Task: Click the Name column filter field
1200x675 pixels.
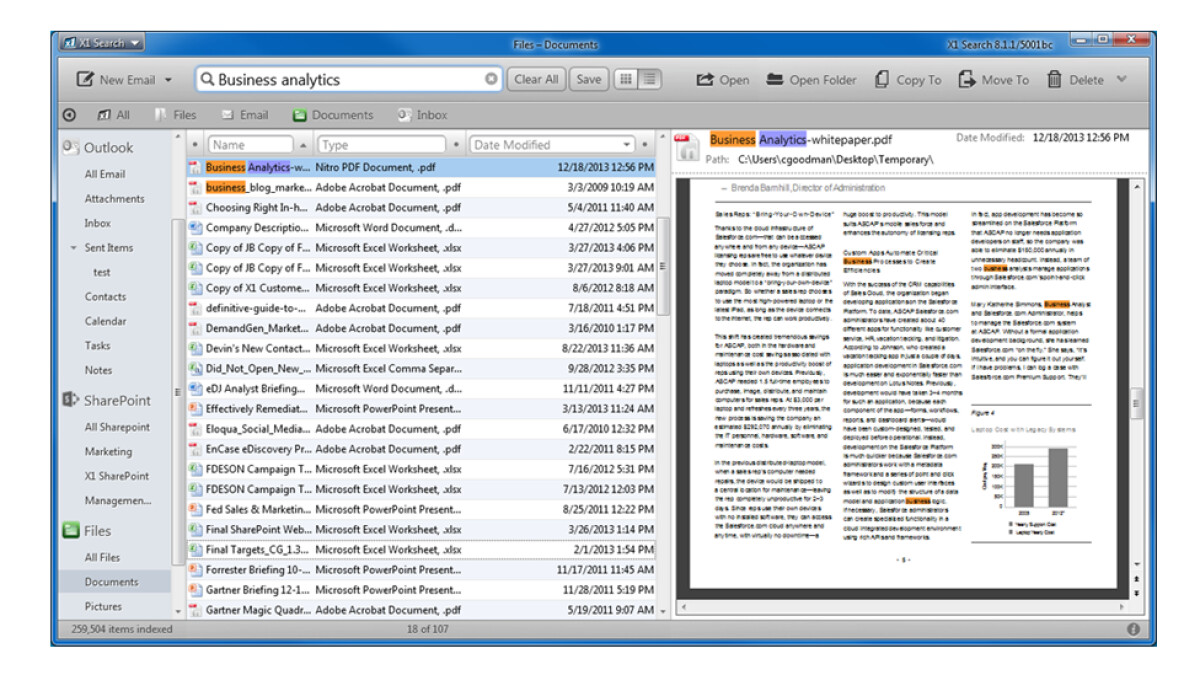Action: [x=250, y=145]
